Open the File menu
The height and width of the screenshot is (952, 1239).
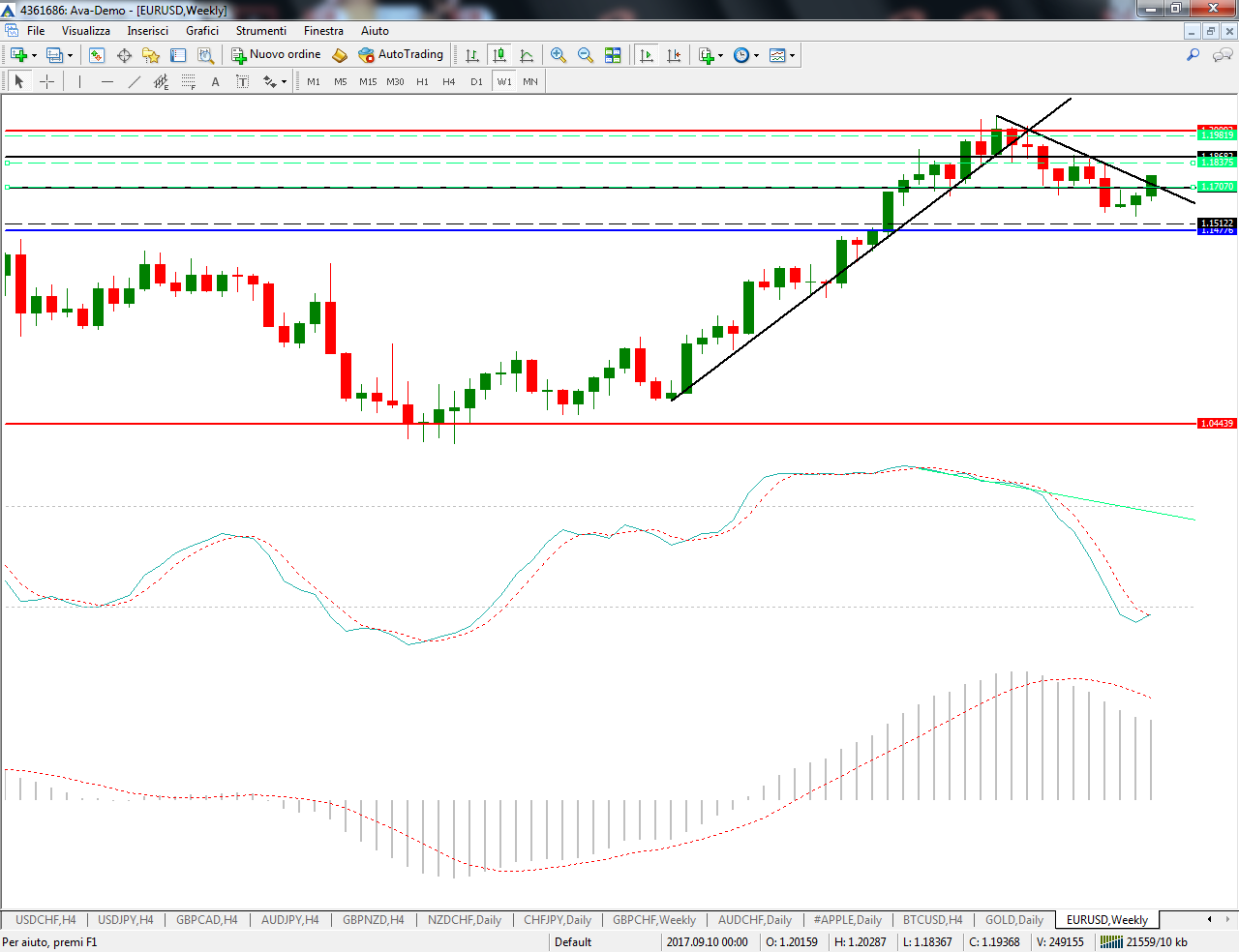pos(36,31)
